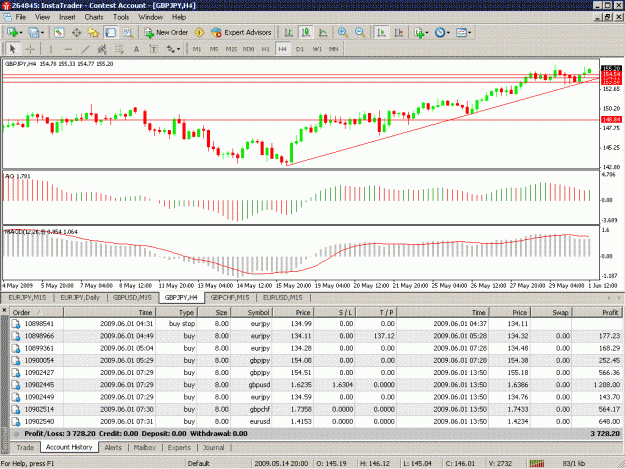Open the Tools menu
The width and height of the screenshot is (625, 469).
pos(121,17)
